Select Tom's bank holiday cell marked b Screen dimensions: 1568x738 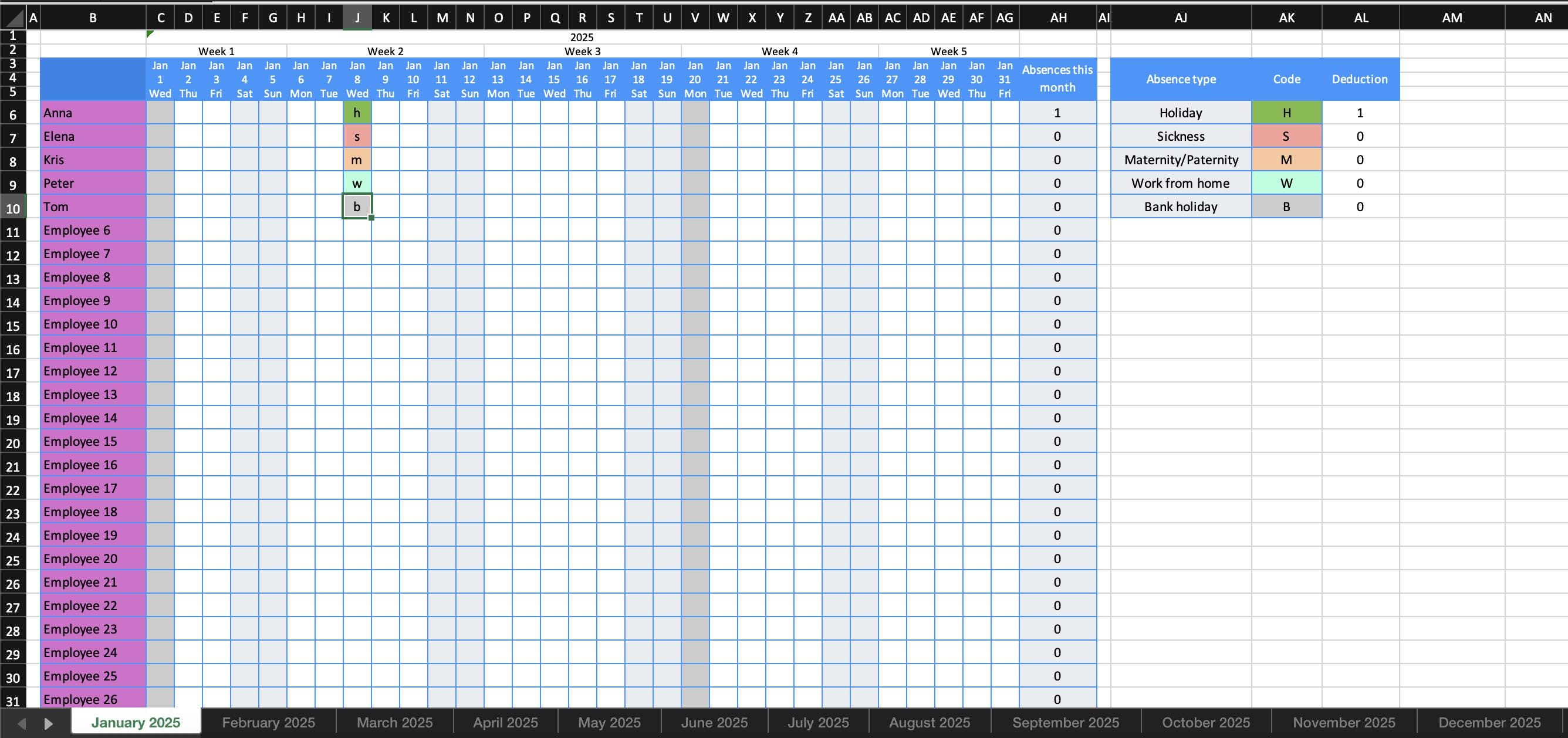(357, 206)
